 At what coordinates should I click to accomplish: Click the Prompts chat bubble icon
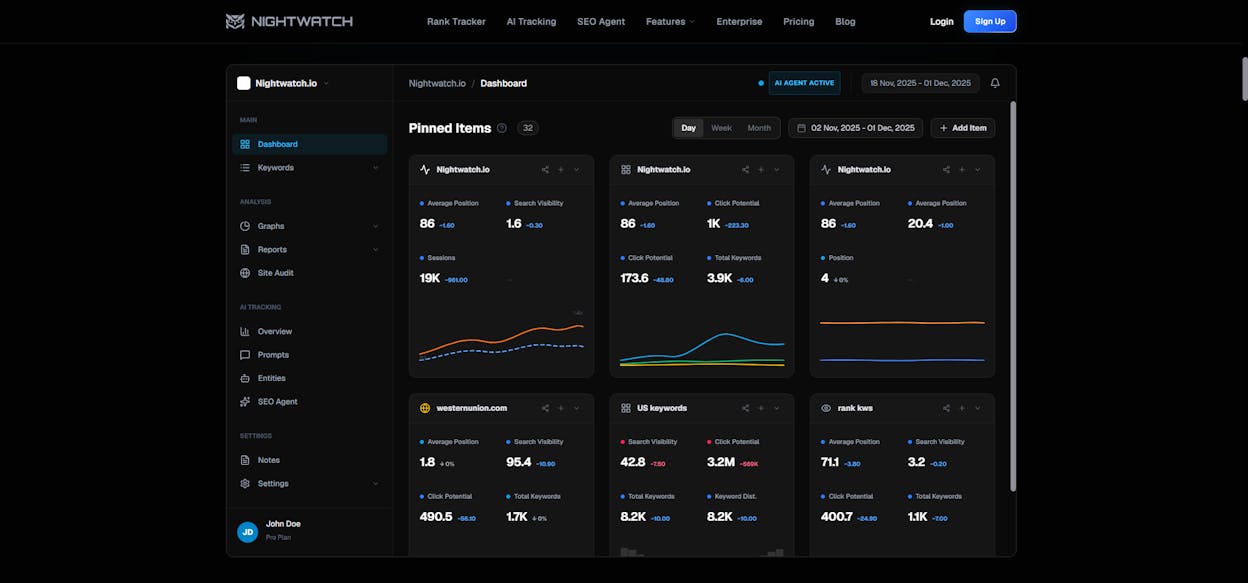pyautogui.click(x=245, y=355)
